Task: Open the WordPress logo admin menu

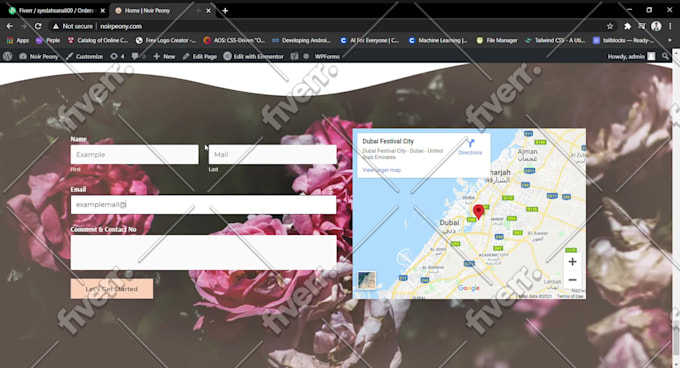Action: [7, 56]
